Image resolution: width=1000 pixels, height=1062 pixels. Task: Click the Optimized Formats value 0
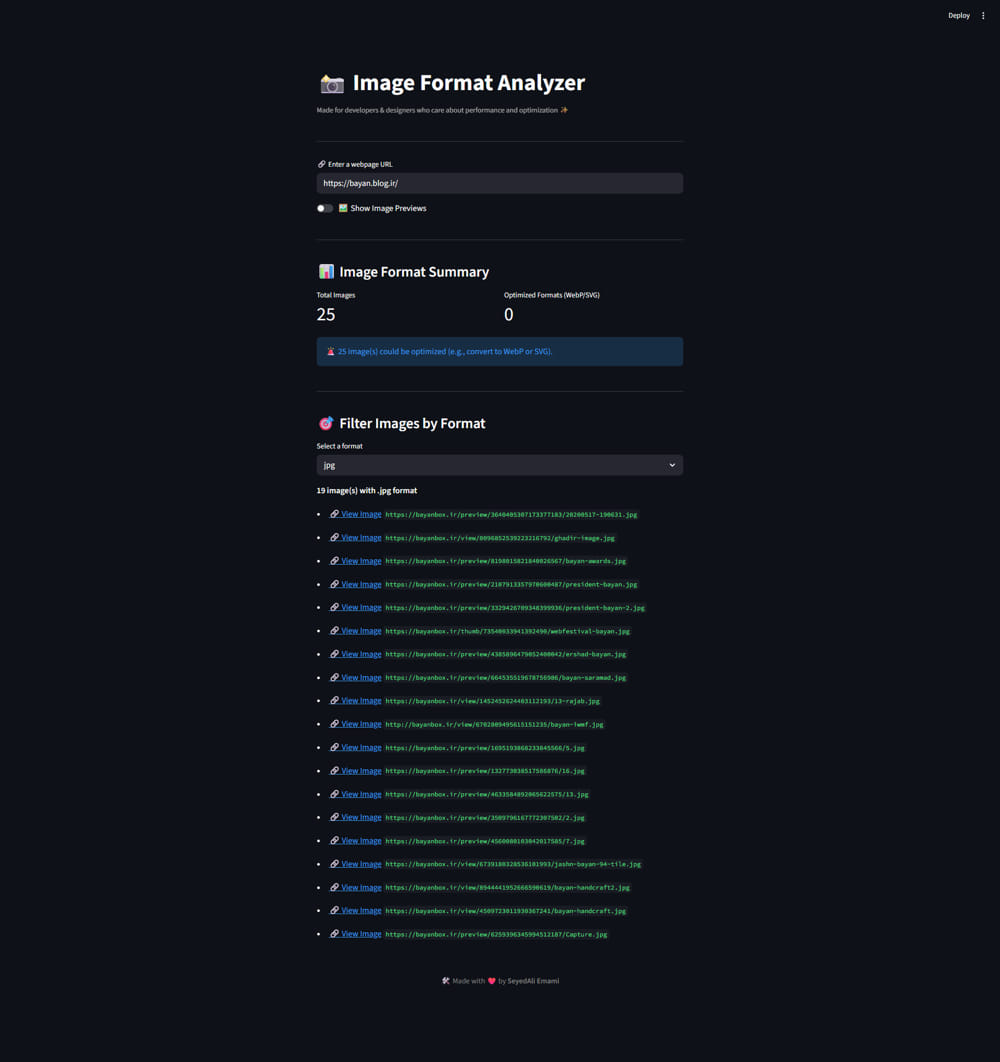[x=509, y=314]
